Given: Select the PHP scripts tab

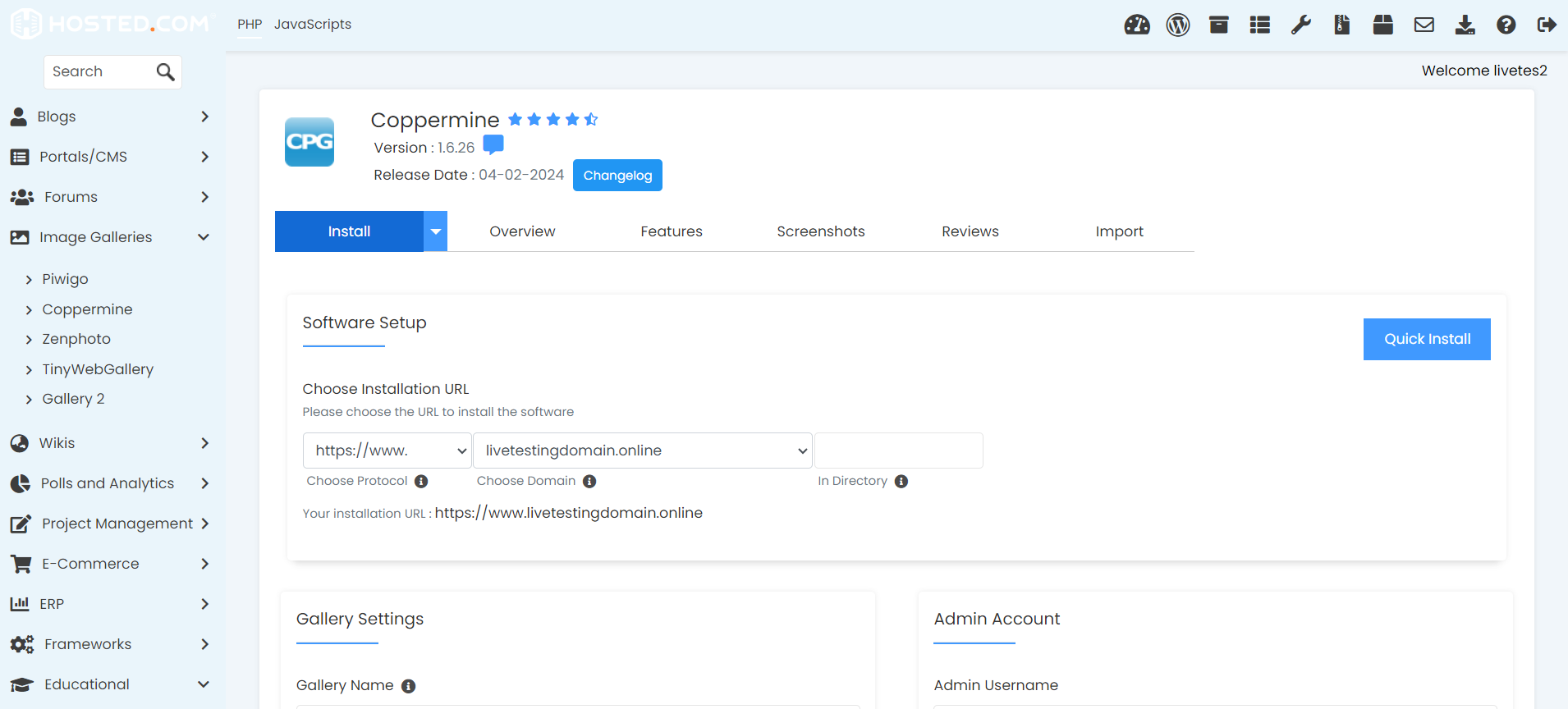Looking at the screenshot, I should [250, 25].
